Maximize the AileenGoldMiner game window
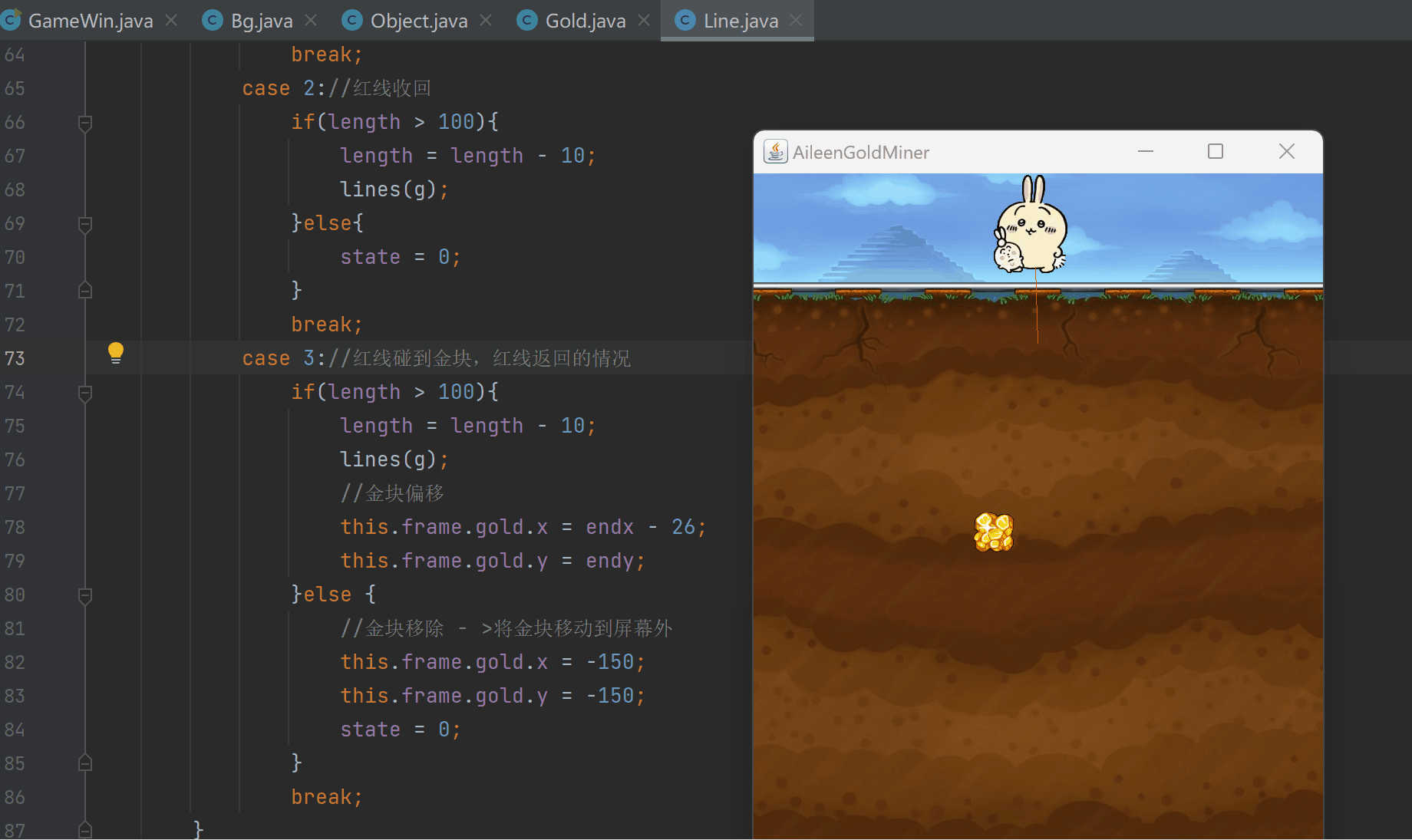Viewport: 1412px width, 840px height. (x=1216, y=152)
